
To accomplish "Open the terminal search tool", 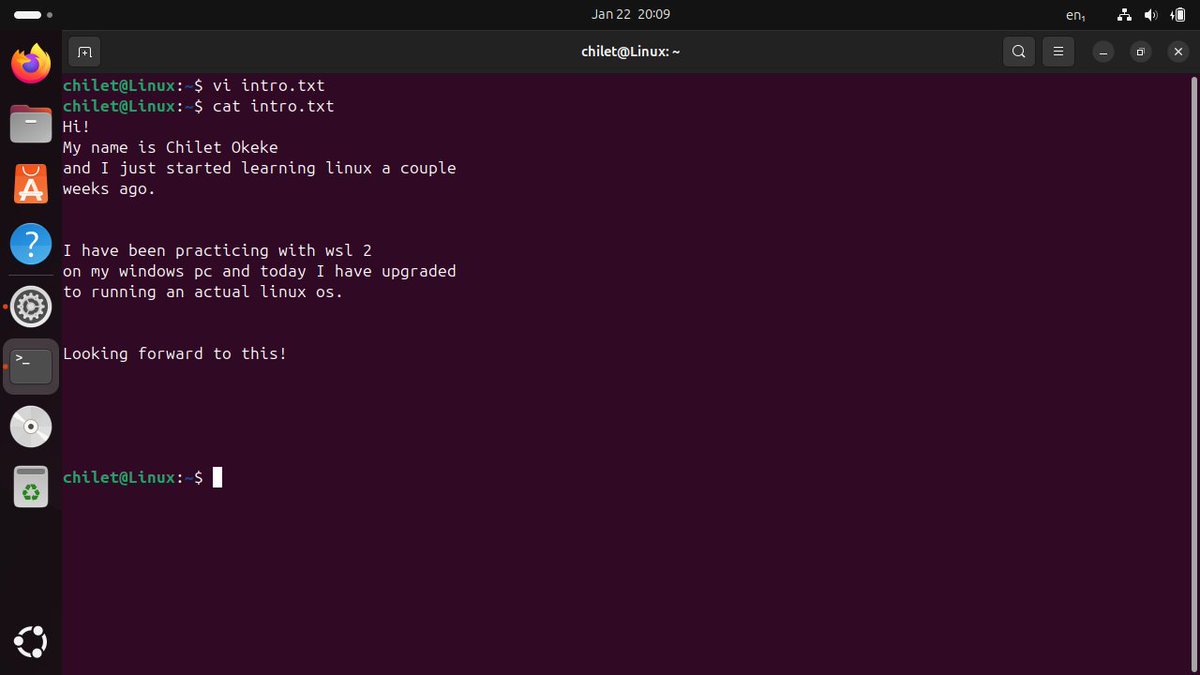I will [1019, 51].
